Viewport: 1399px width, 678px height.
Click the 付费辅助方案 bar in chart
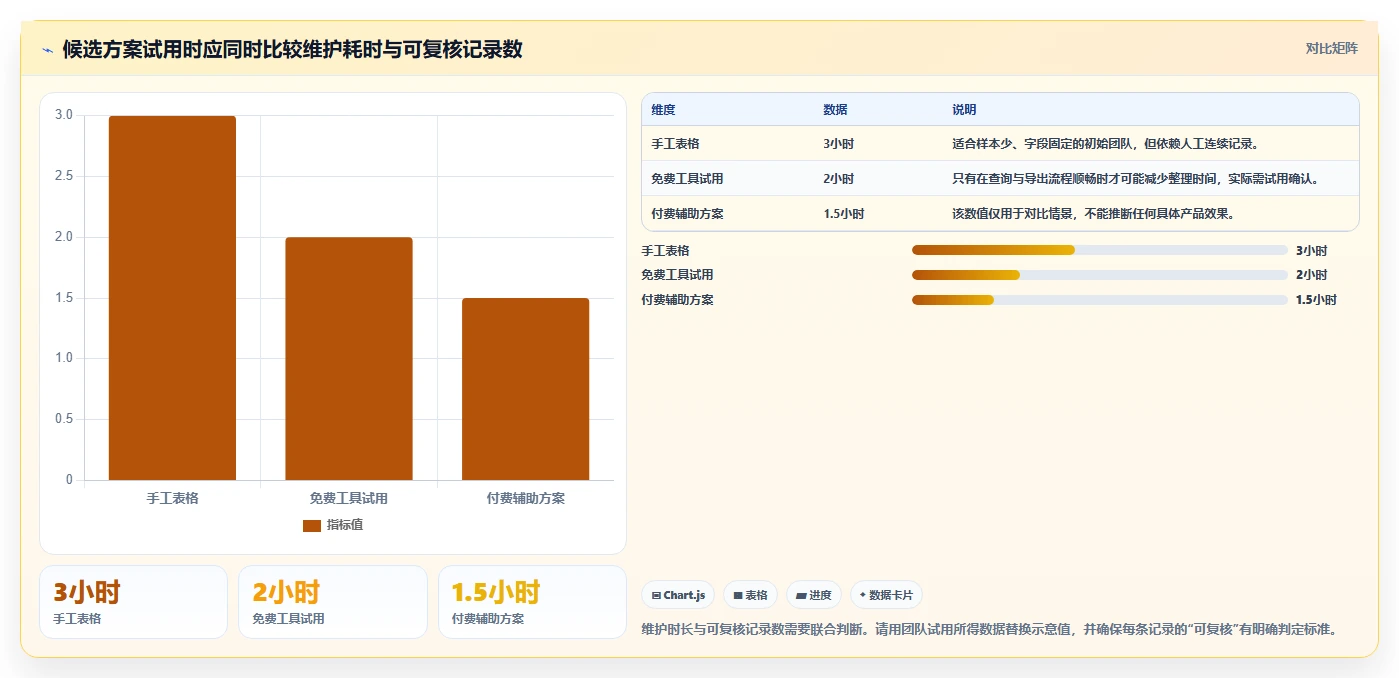point(525,389)
